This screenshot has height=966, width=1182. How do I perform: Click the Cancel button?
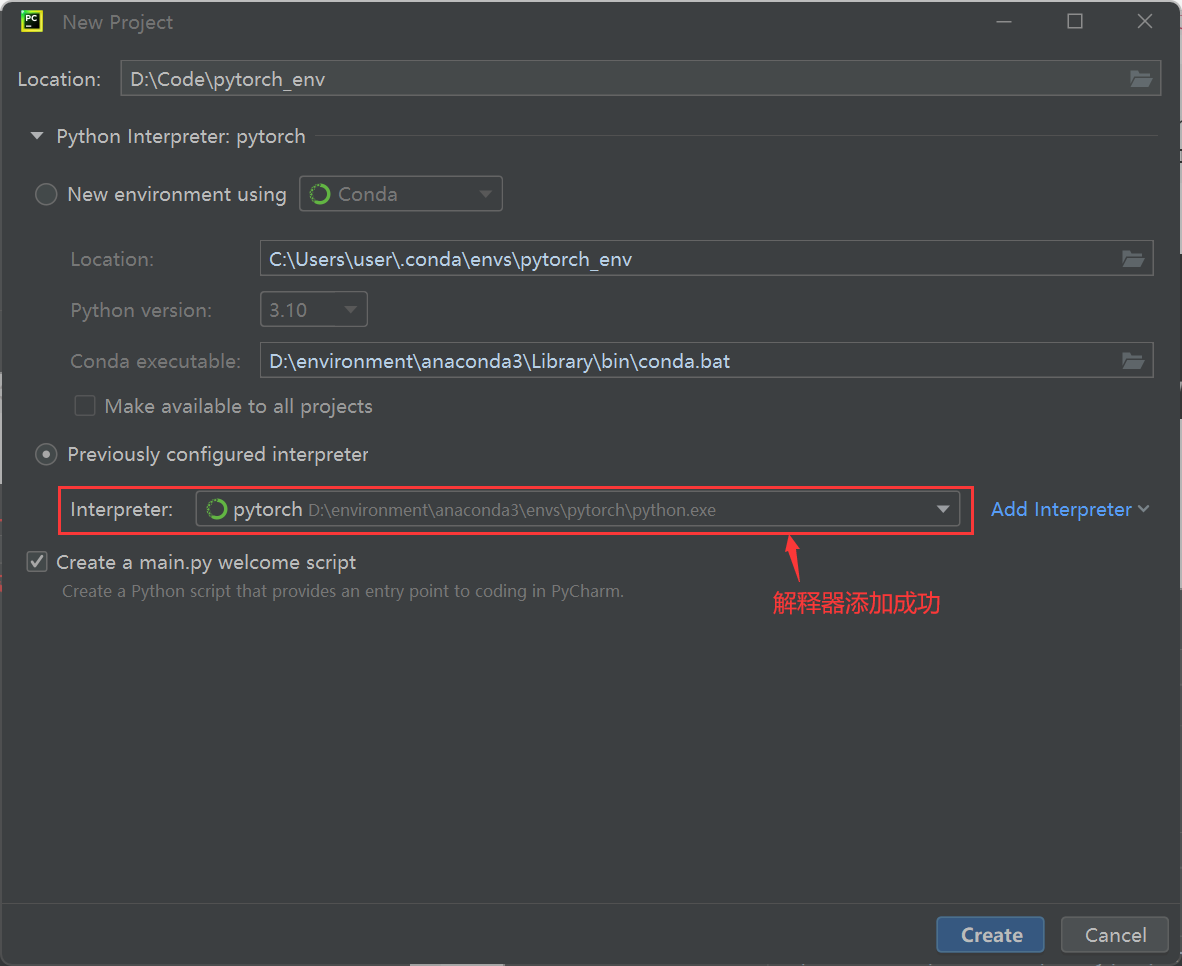pos(1115,935)
